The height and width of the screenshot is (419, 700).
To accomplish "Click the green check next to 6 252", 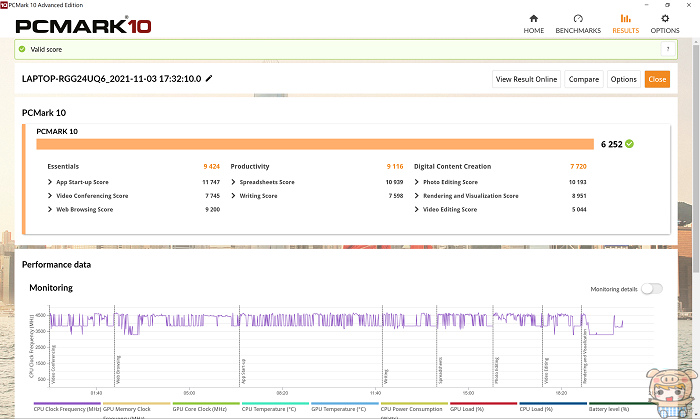I will 629,144.
